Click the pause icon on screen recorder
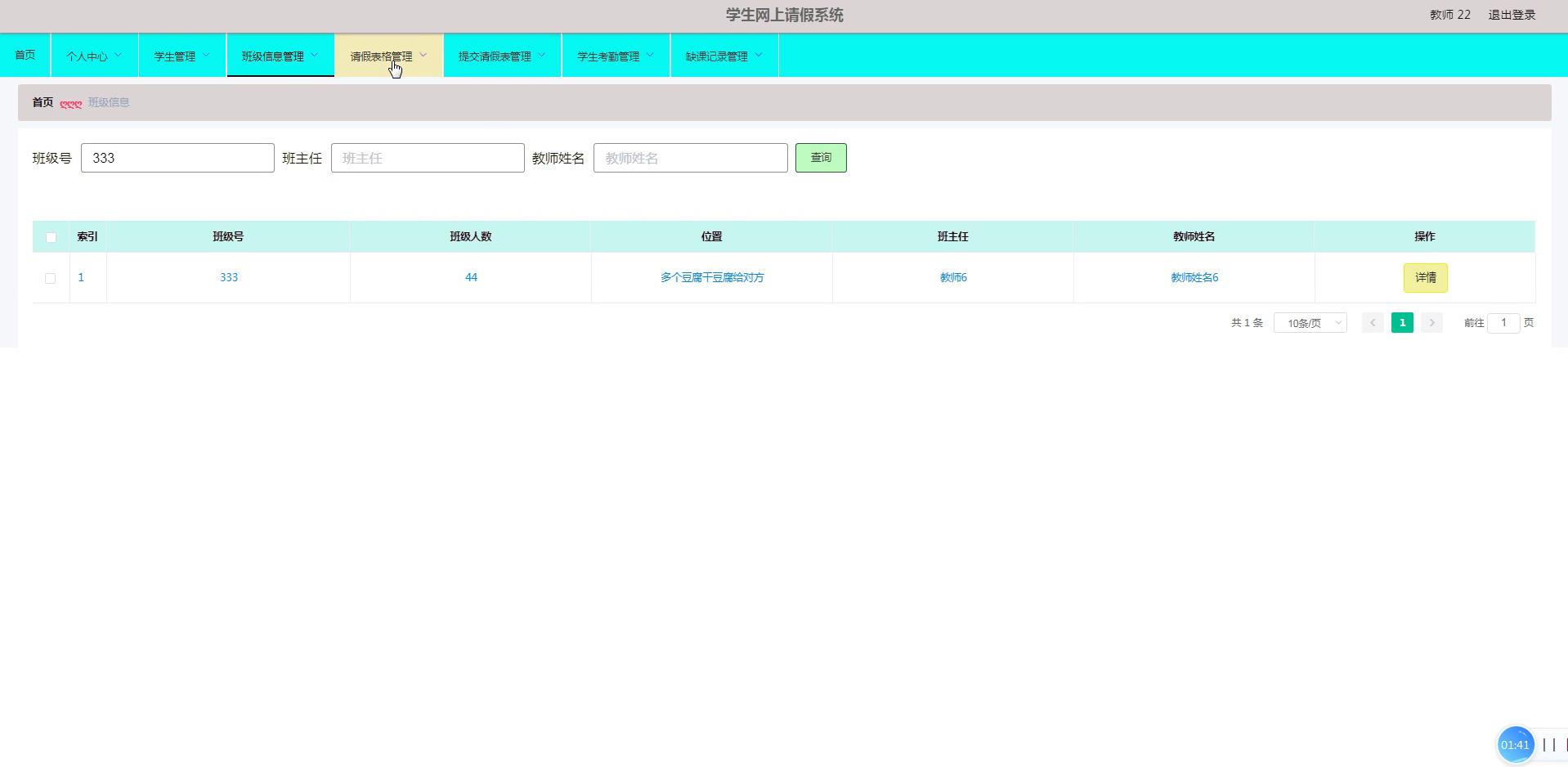 tap(1548, 745)
